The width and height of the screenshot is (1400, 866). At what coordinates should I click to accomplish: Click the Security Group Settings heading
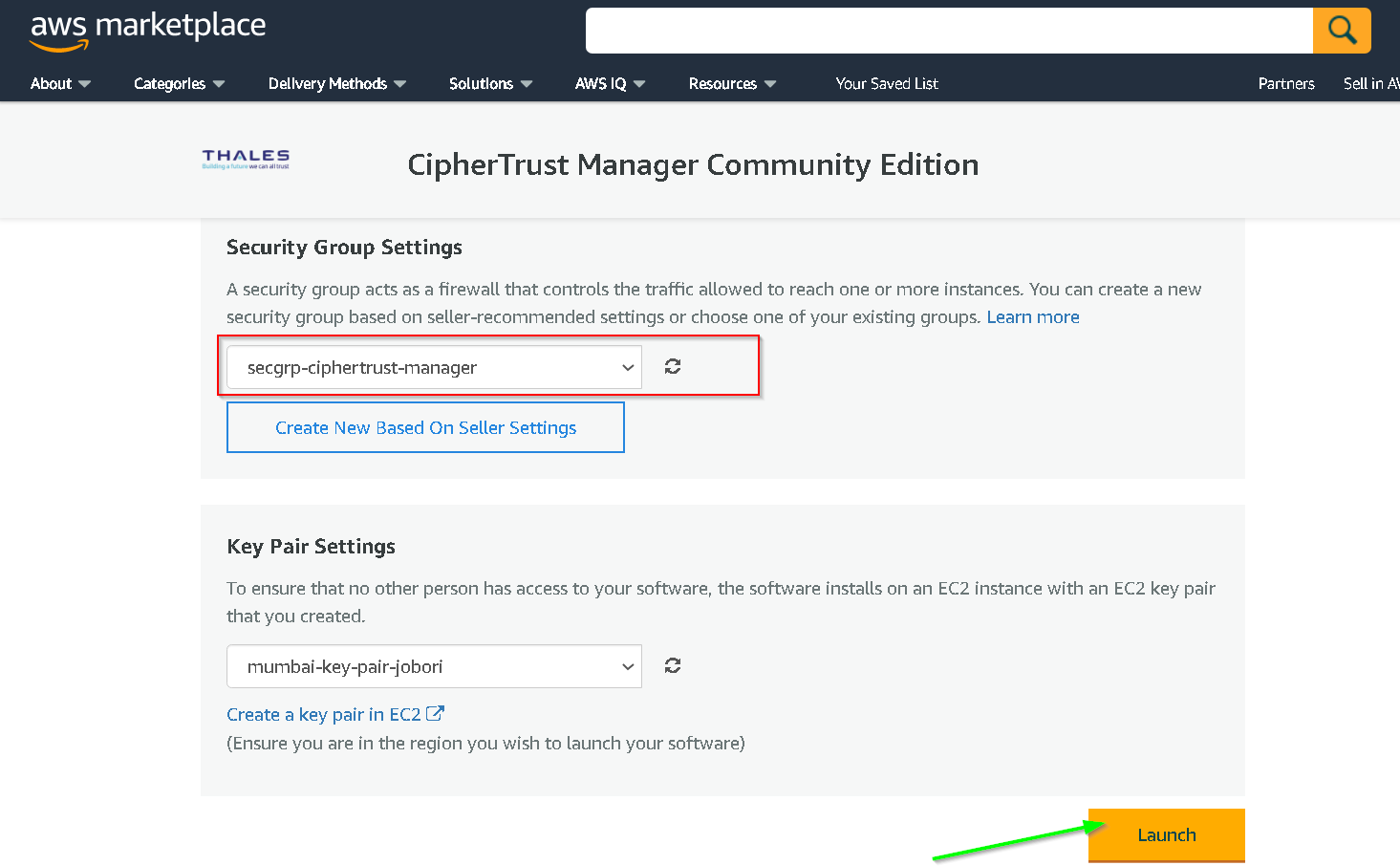(x=344, y=248)
